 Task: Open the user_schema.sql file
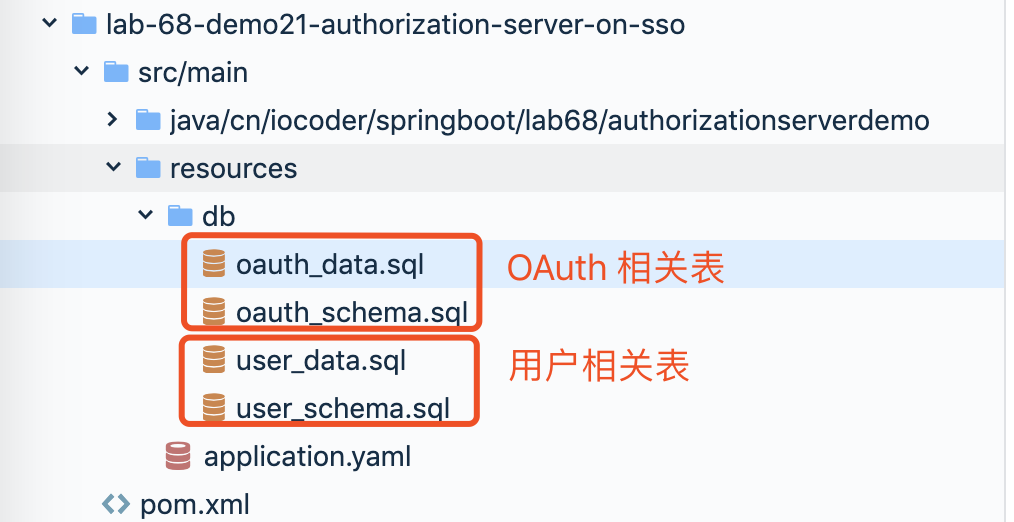(343, 409)
